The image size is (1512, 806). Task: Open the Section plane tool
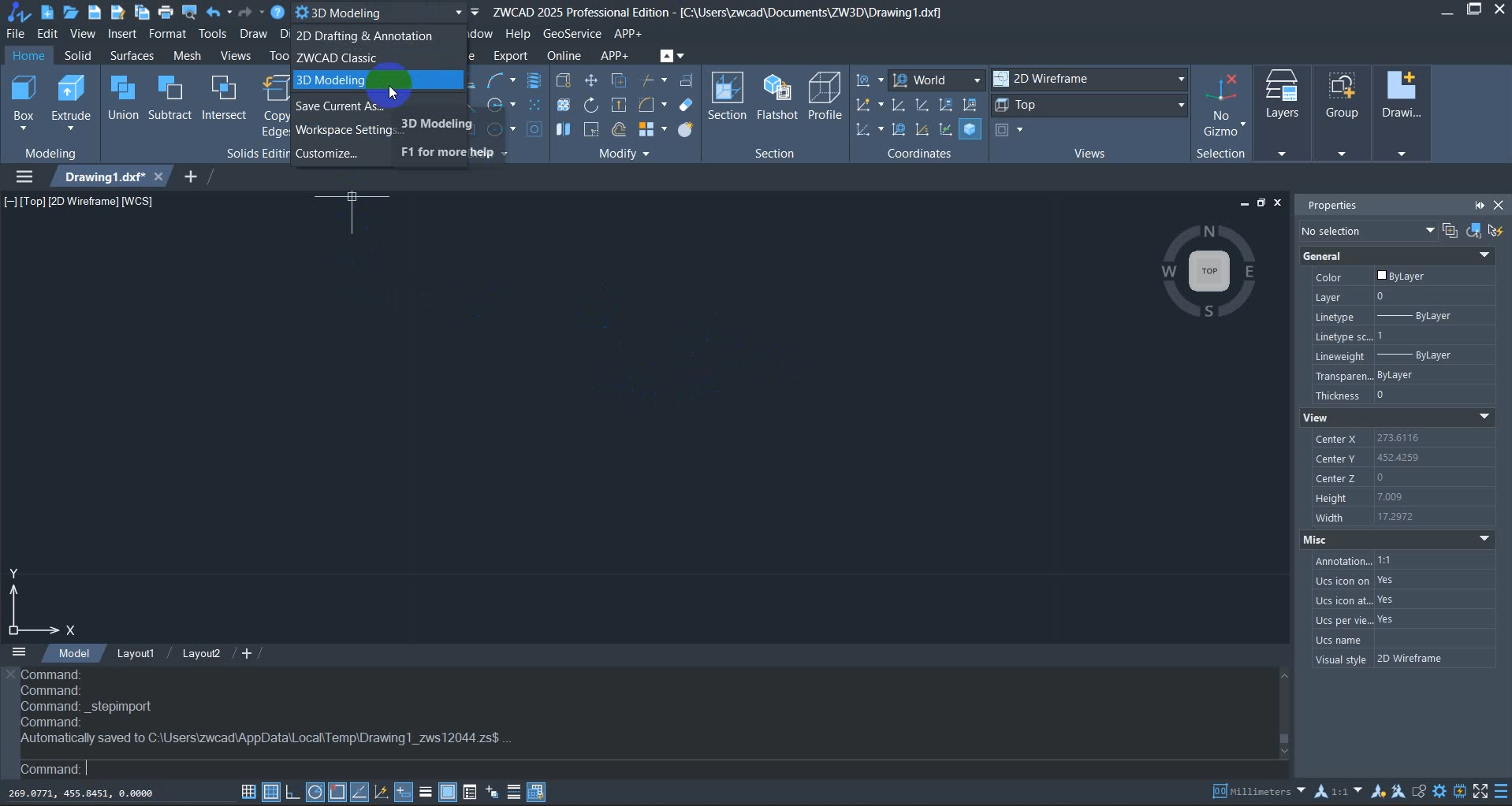click(727, 97)
